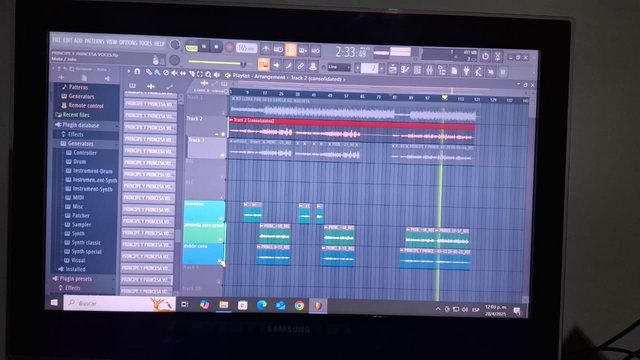Expand the Recent files folder
The height and width of the screenshot is (360, 640).
coord(76,115)
